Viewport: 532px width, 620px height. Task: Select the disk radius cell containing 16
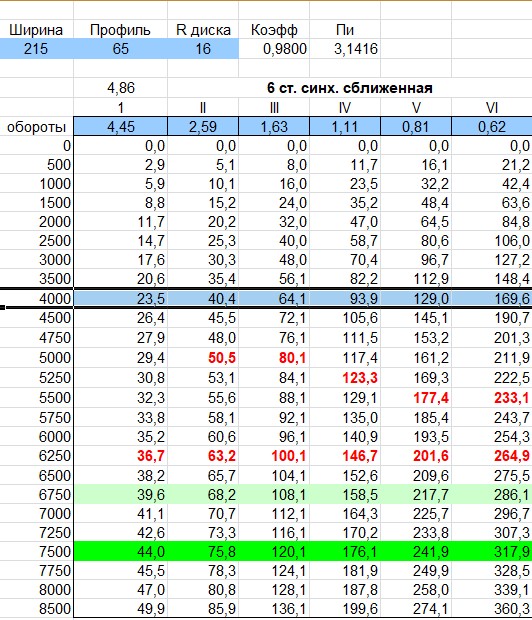[x=203, y=49]
